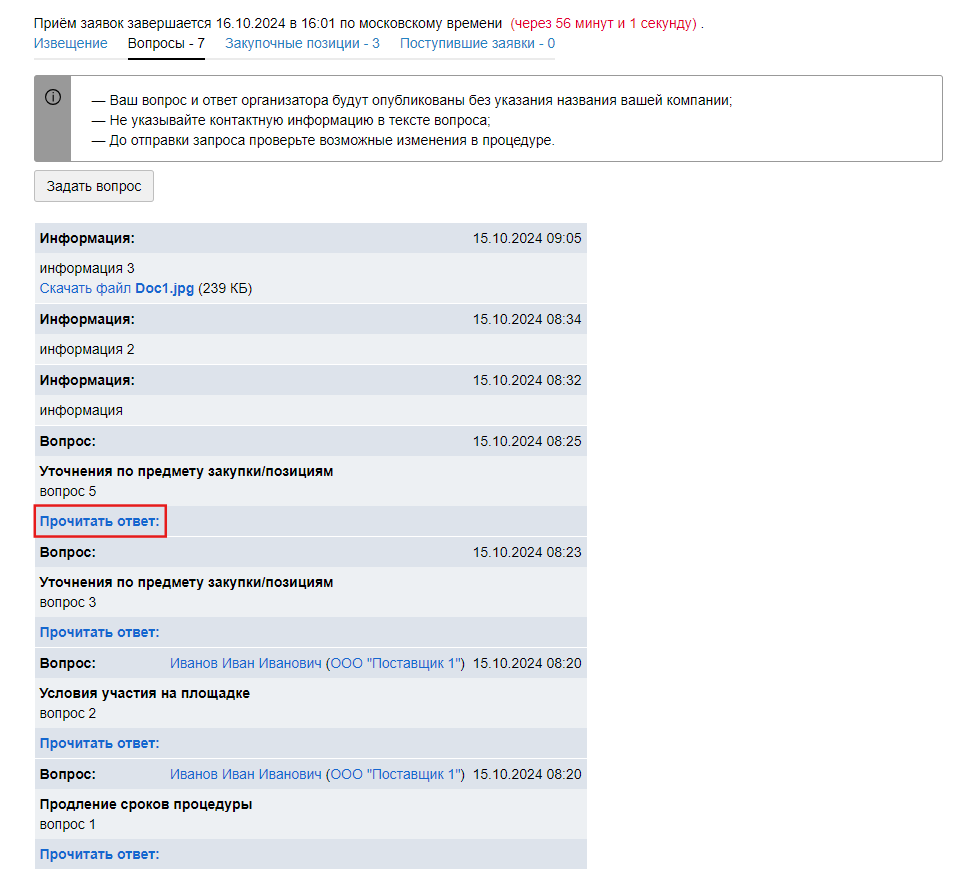Click the "информация 2" message text
This screenshot has width=967, height=890.
(86, 349)
